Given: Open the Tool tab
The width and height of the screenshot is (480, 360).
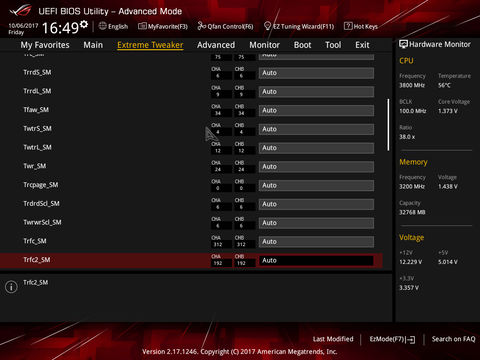Looking at the screenshot, I should point(333,45).
